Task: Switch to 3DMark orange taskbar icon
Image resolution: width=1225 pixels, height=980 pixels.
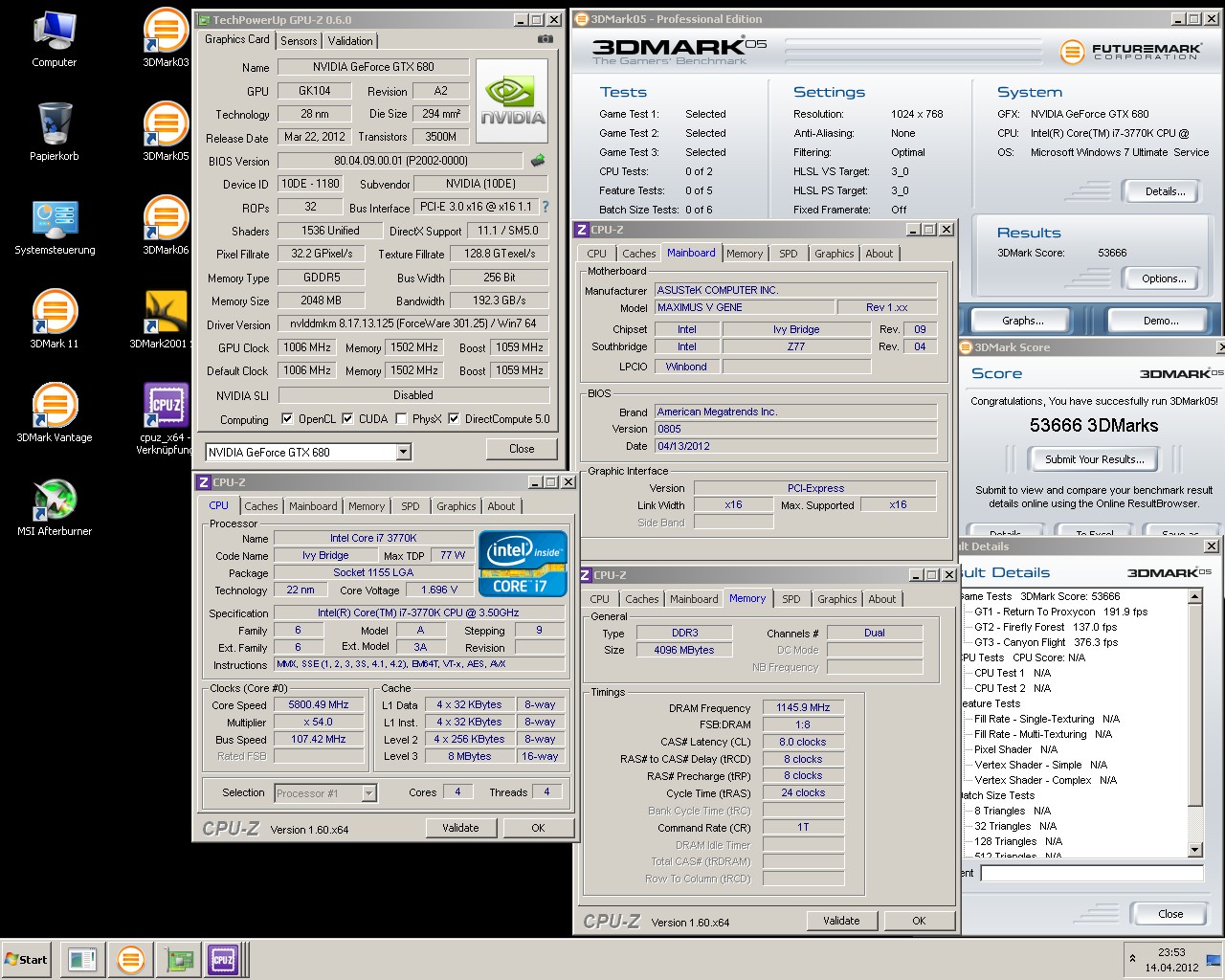Action: coord(130,959)
